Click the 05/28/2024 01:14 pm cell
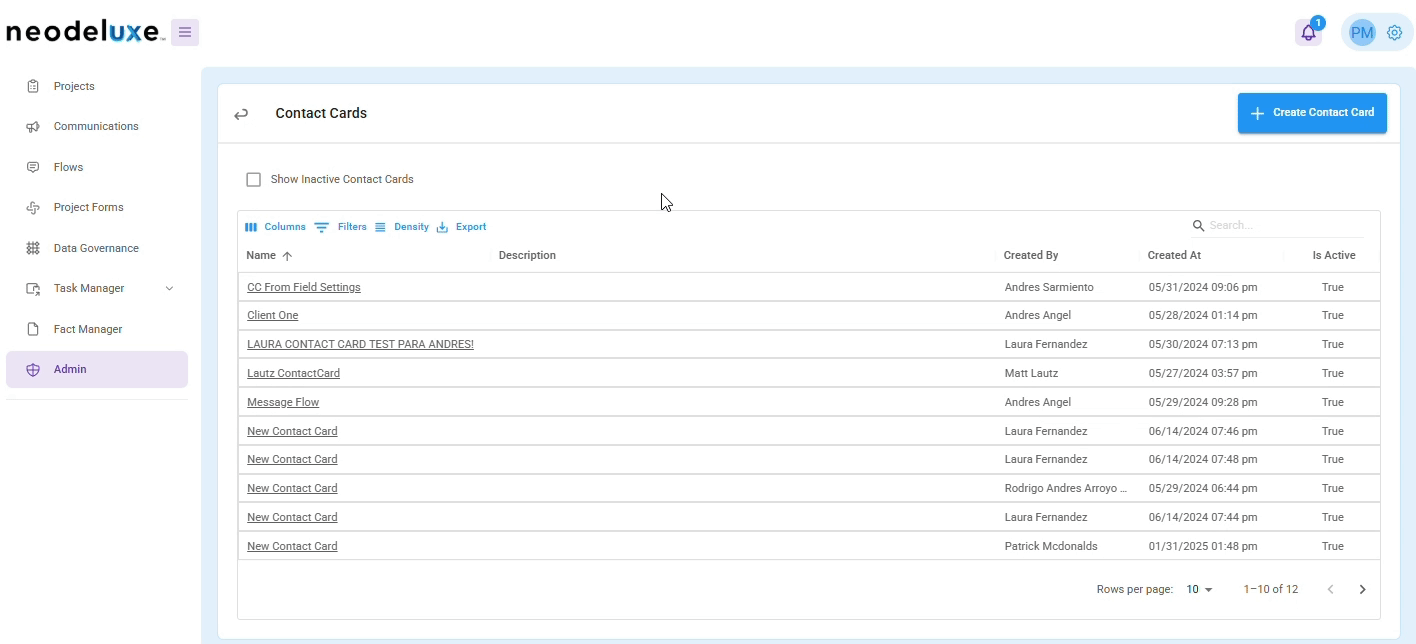Screen dimensions: 1416x644 (1203, 315)
